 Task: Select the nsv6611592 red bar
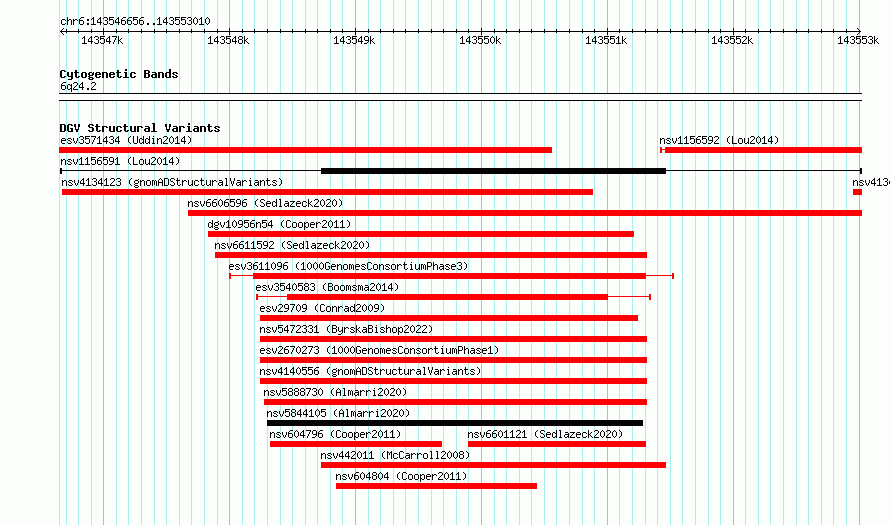431,255
